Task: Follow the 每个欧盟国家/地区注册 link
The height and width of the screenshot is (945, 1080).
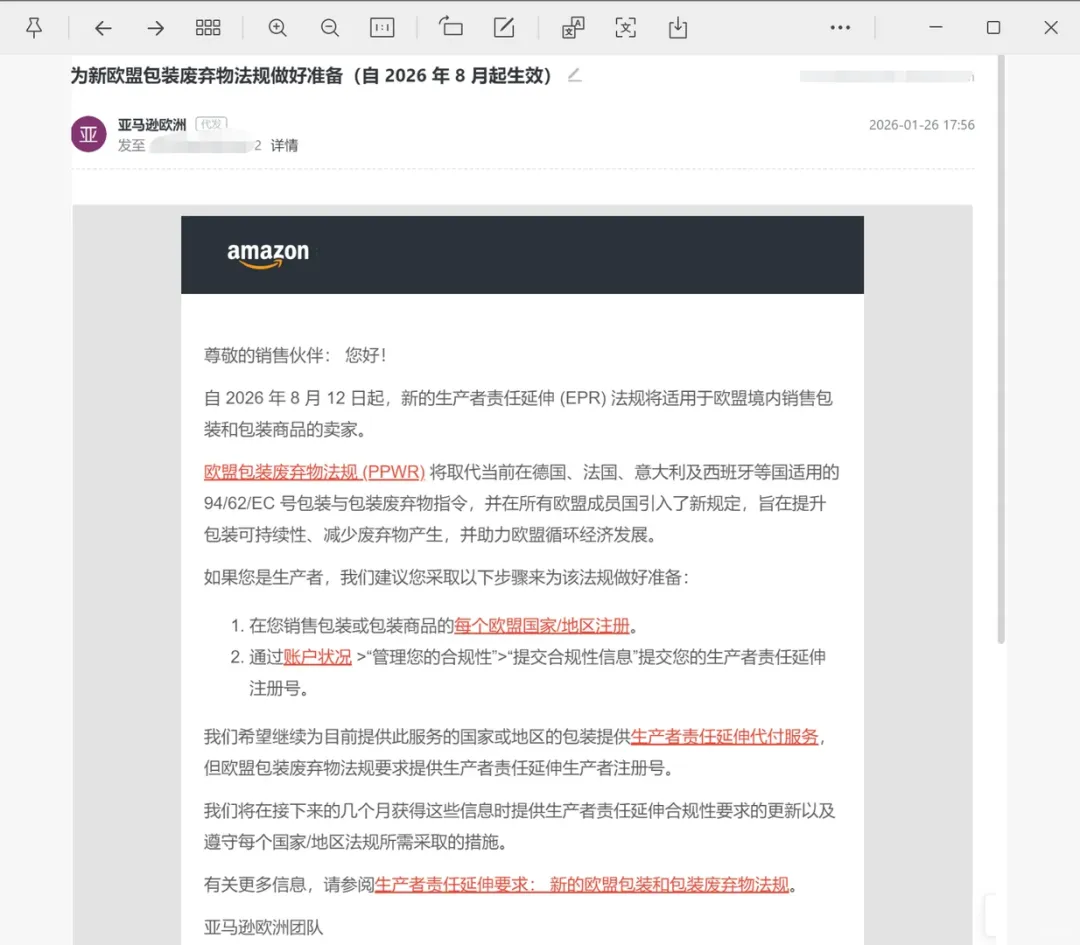Action: tap(542, 626)
